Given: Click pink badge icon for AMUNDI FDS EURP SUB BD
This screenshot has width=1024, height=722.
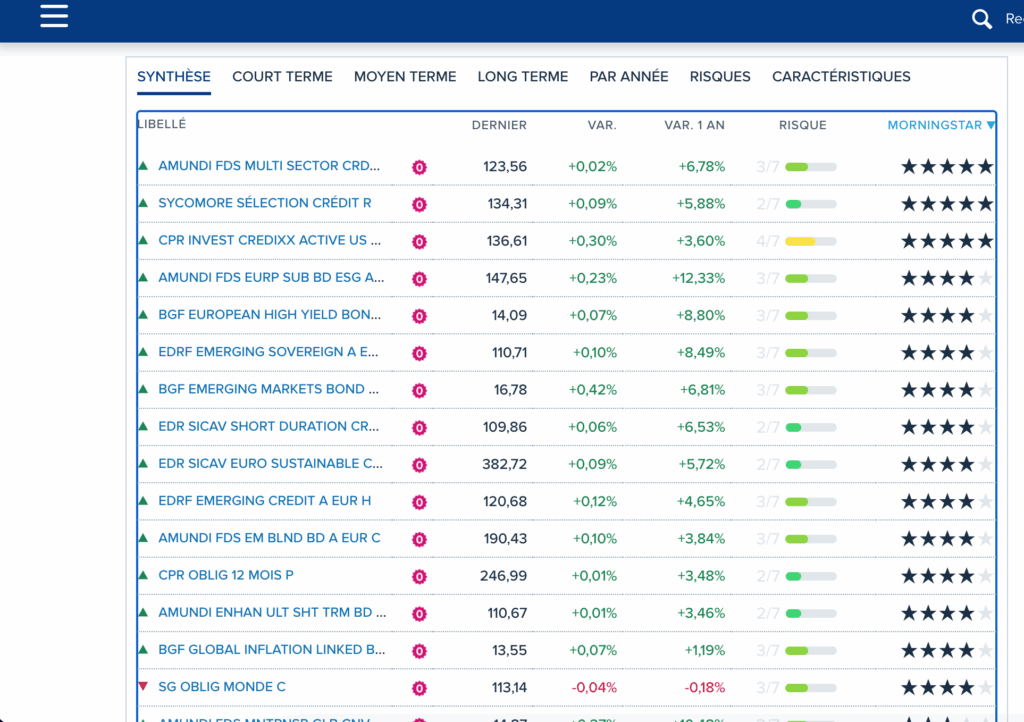Looking at the screenshot, I should [419, 279].
